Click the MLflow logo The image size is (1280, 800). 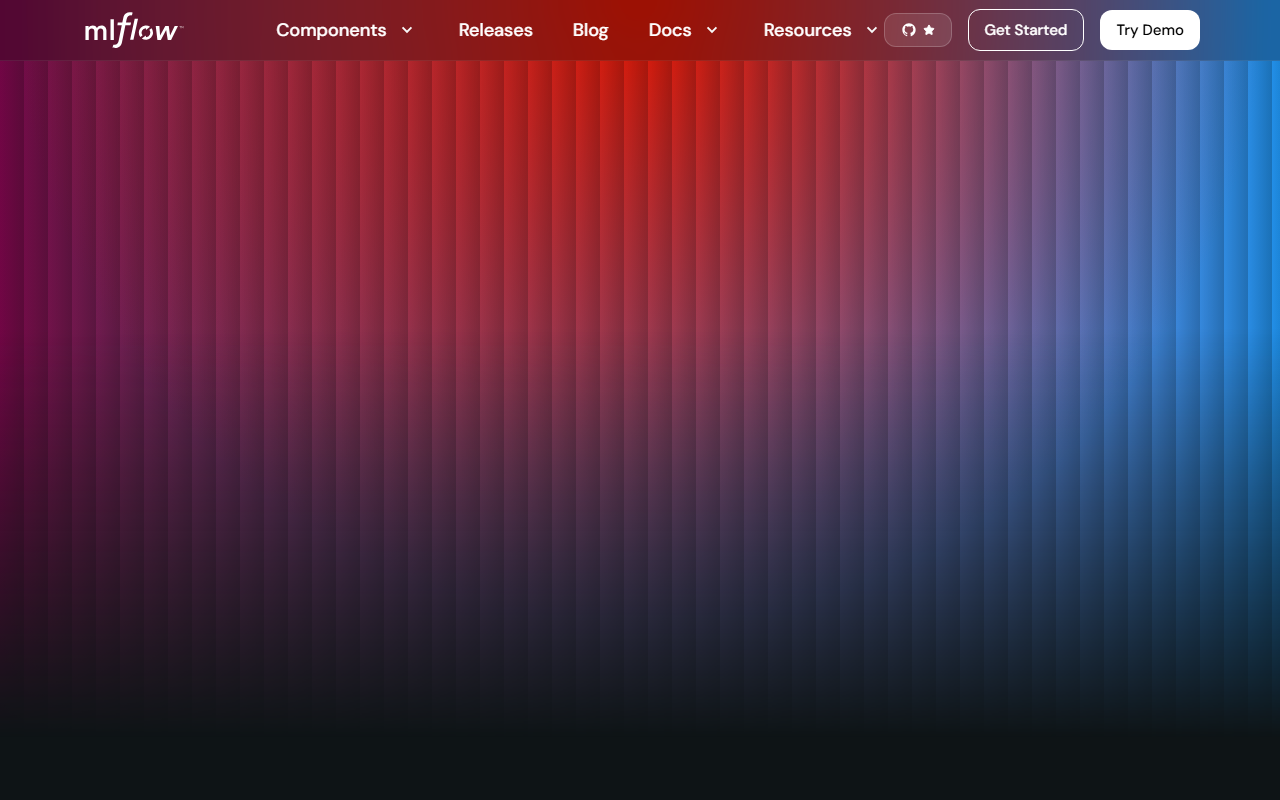tap(133, 31)
